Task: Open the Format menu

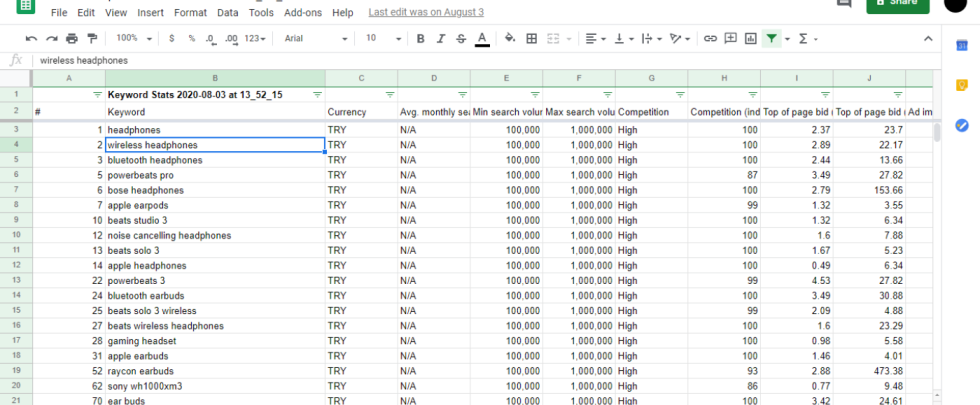Action: [191, 12]
